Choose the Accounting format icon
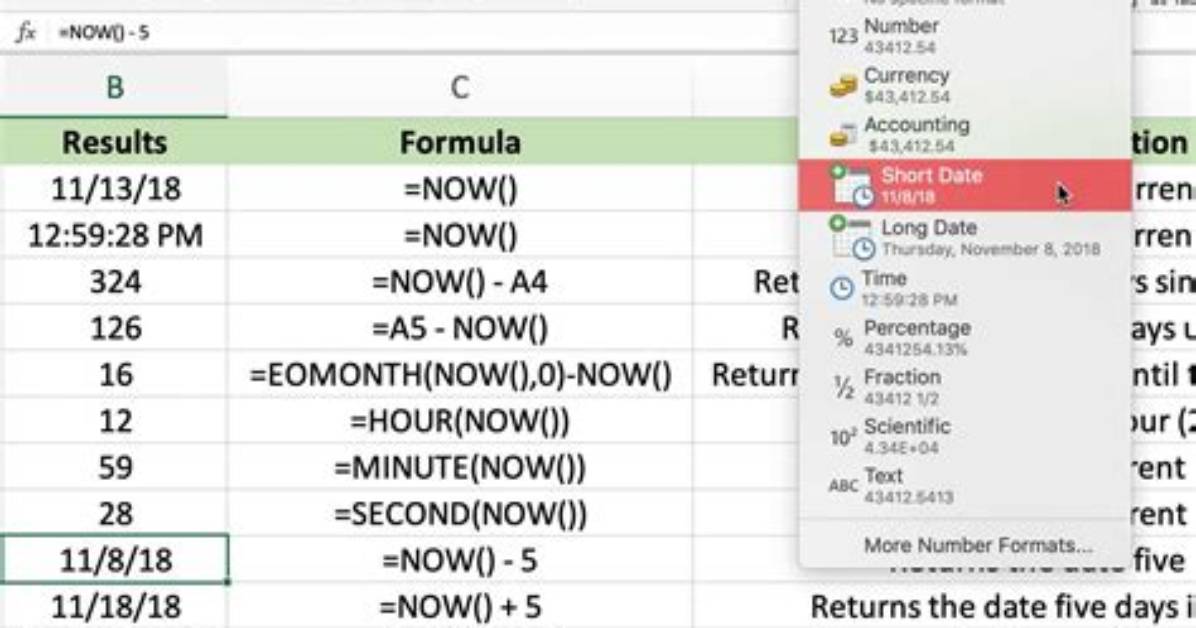This screenshot has width=1196, height=628. [x=843, y=135]
